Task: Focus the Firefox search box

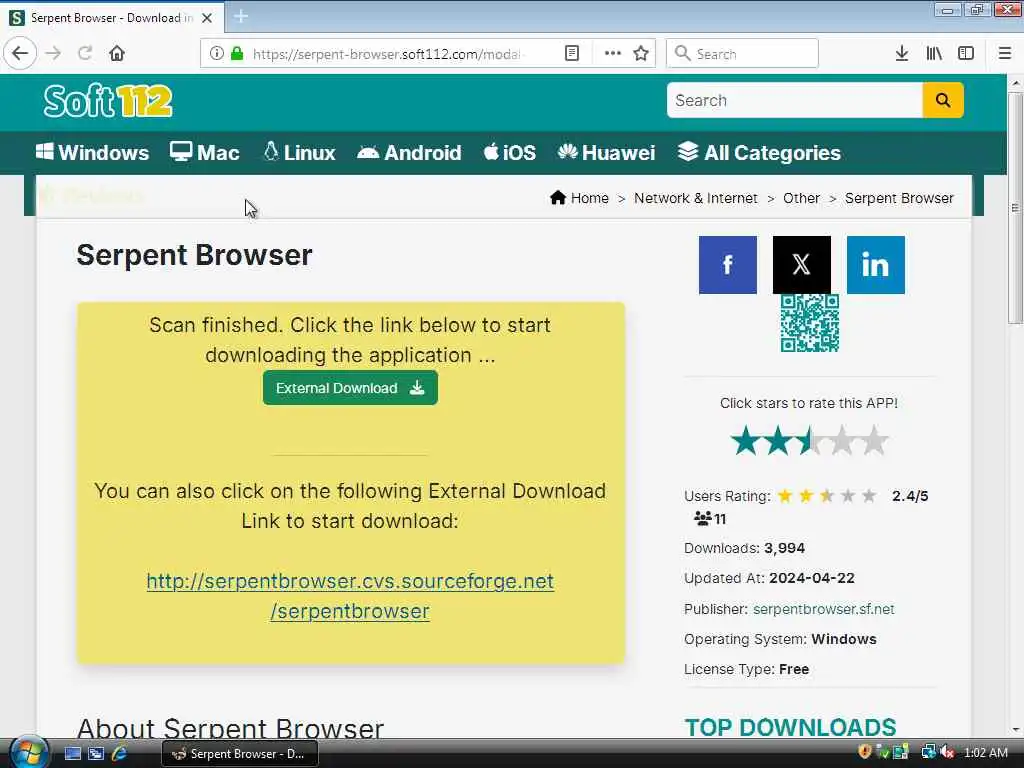Action: click(742, 54)
